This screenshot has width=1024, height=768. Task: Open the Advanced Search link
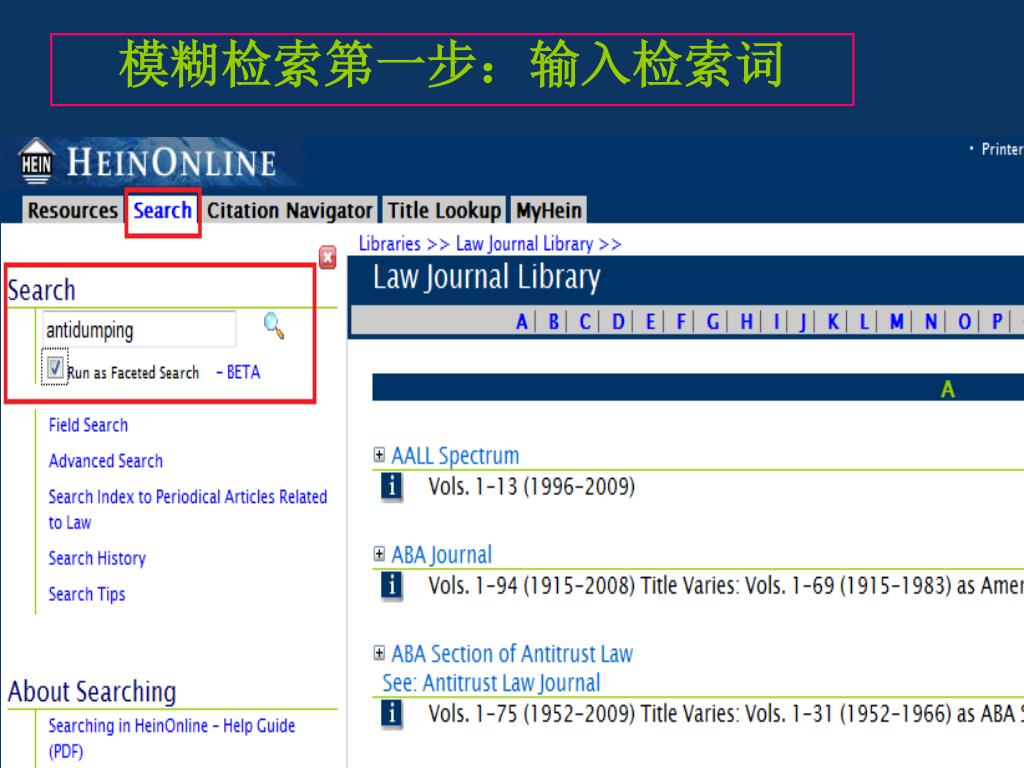click(106, 461)
